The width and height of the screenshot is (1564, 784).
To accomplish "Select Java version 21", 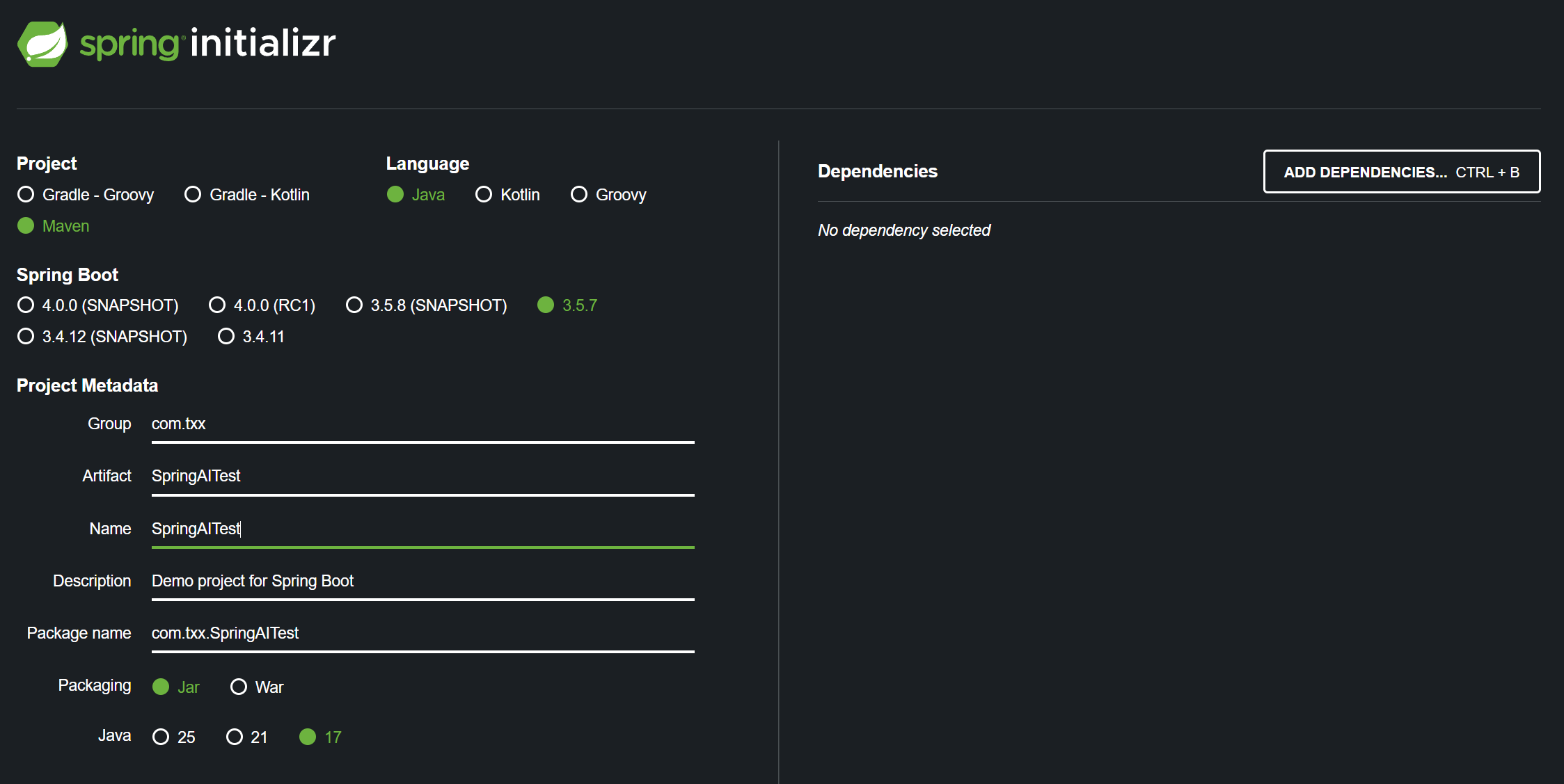I will pyautogui.click(x=235, y=737).
